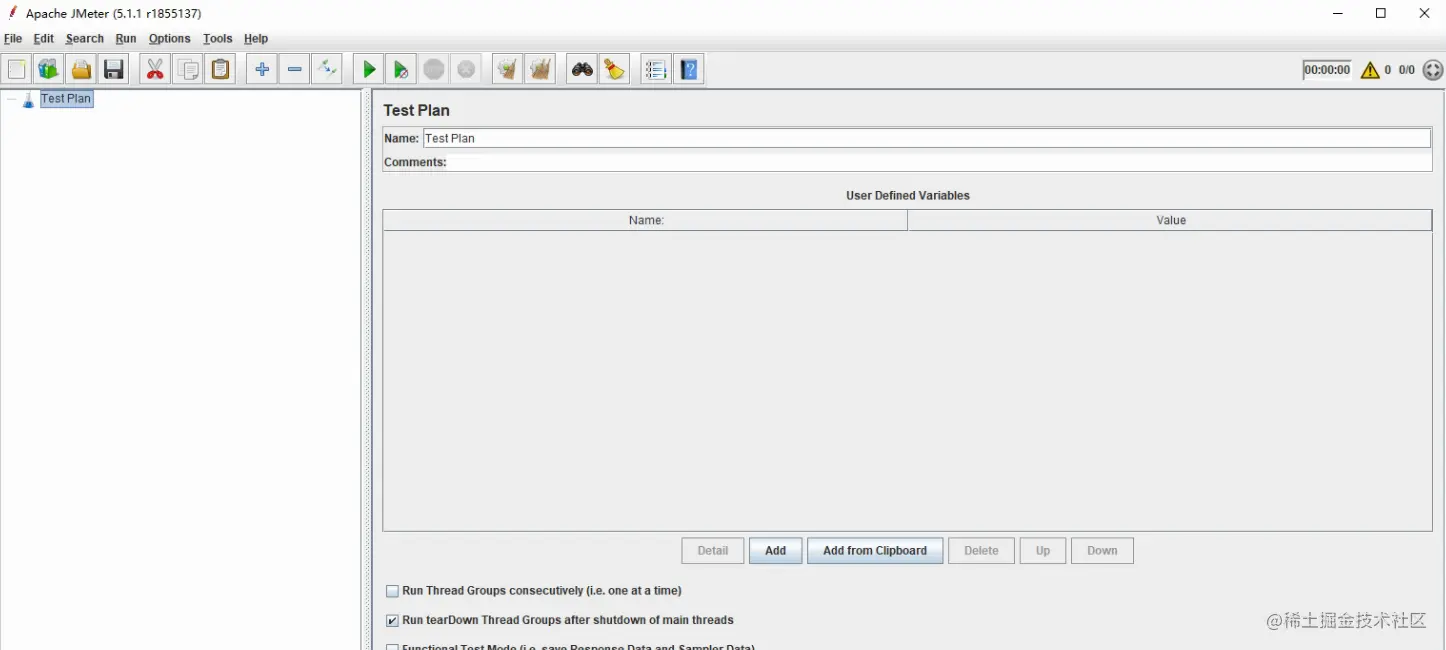This screenshot has width=1446, height=650.
Task: Click the Help question mark icon
Action: tap(689, 69)
